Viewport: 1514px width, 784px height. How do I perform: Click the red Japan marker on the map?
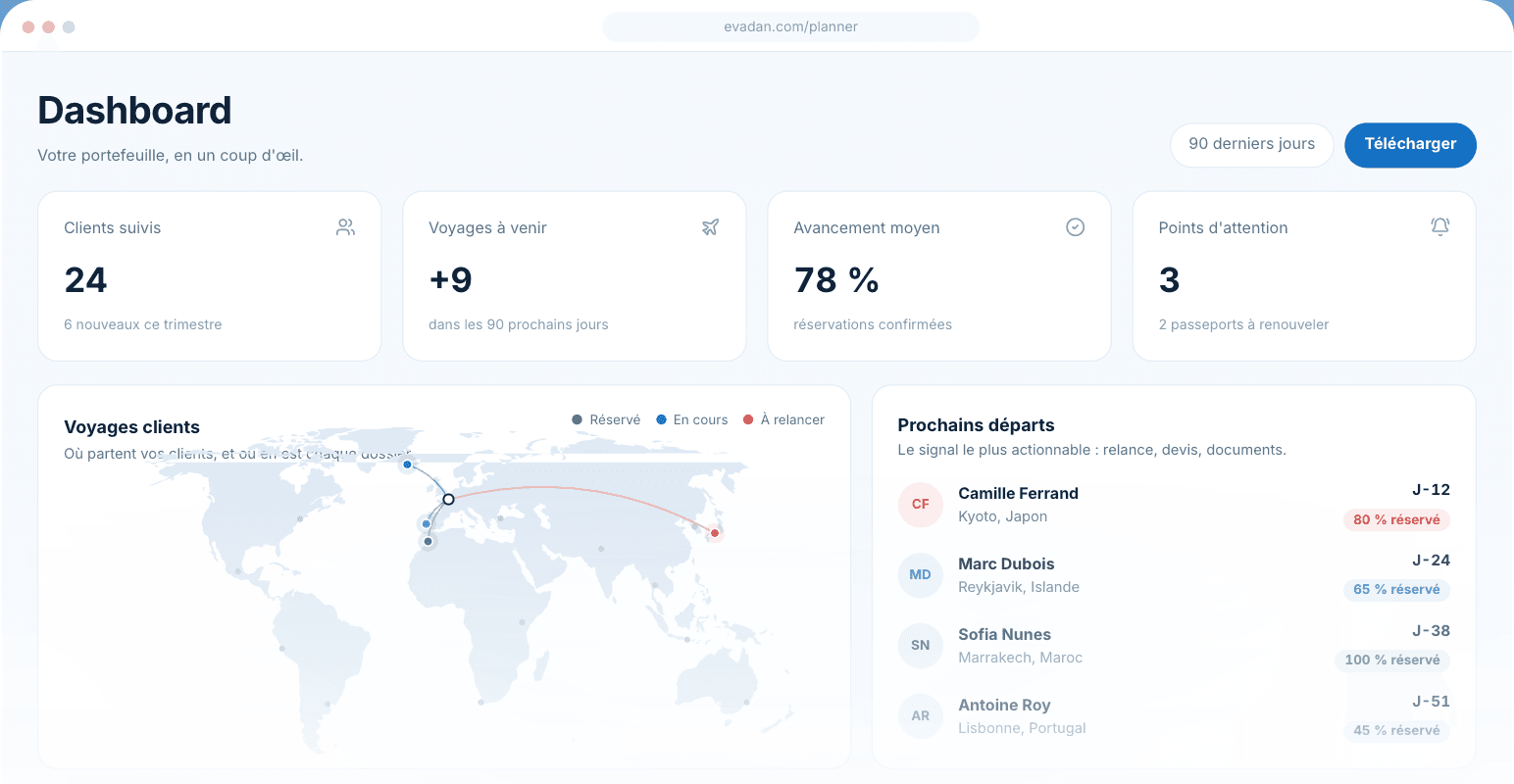(715, 533)
